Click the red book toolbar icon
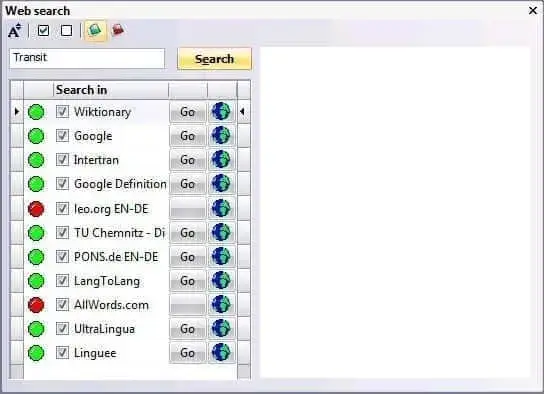544x394 pixels. (x=118, y=30)
